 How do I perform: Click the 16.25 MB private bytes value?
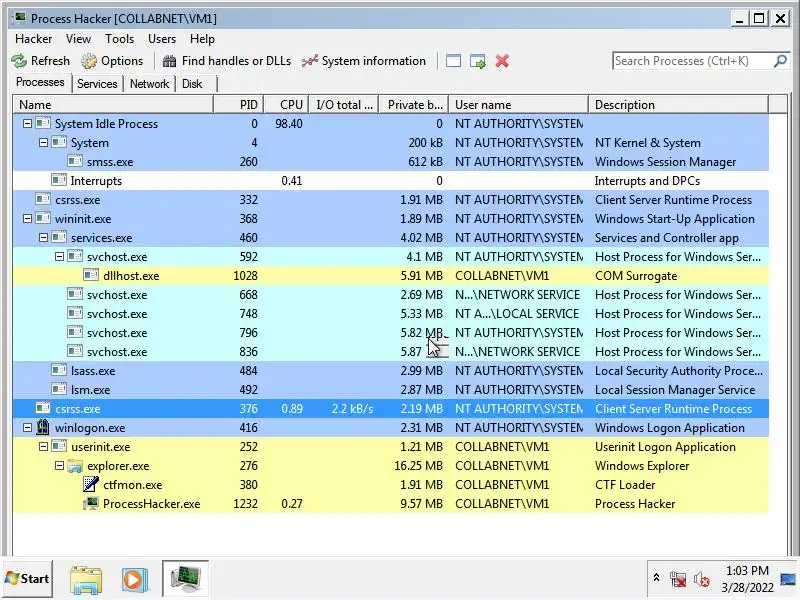click(x=418, y=466)
